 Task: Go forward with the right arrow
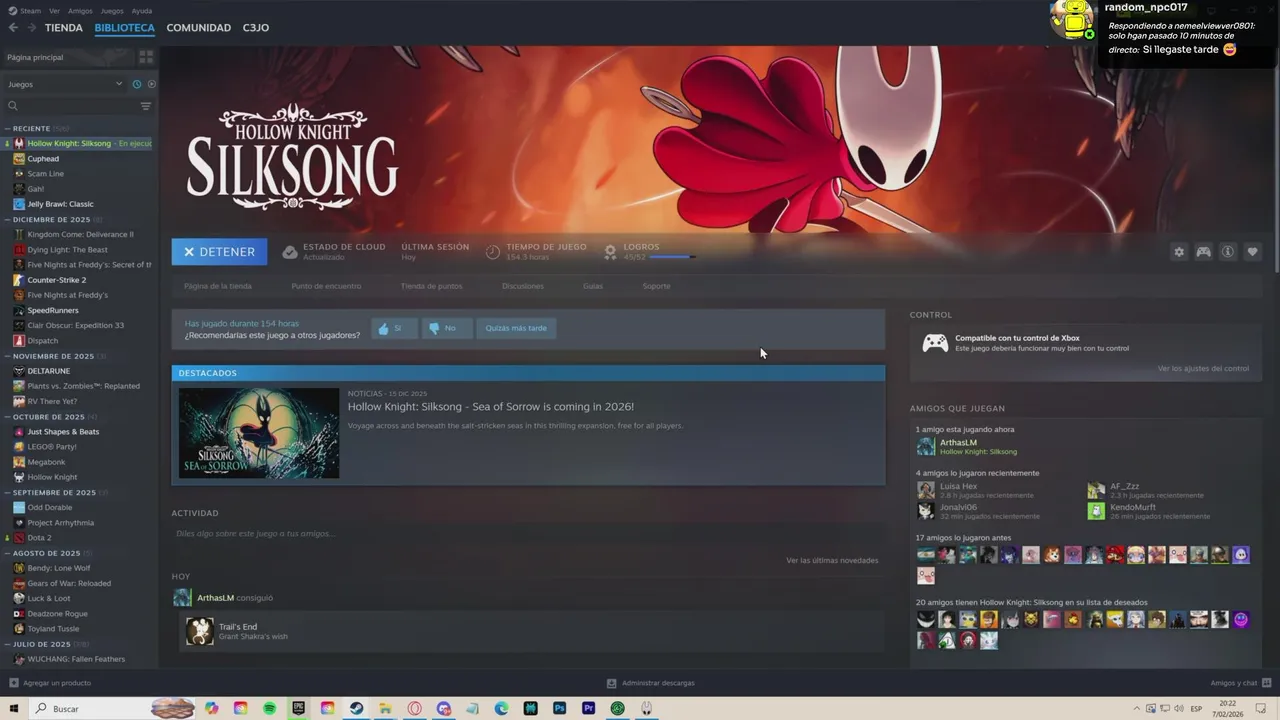32,28
